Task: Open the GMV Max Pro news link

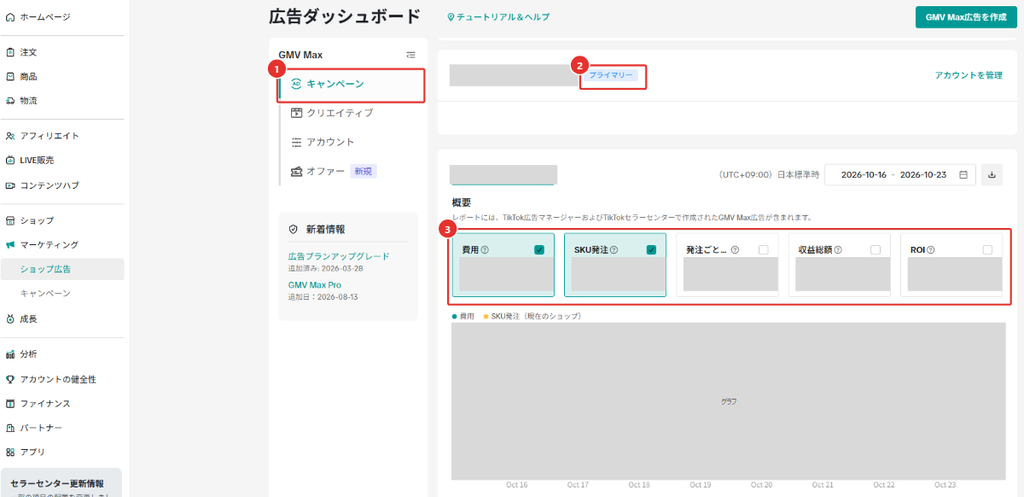Action: 315,285
